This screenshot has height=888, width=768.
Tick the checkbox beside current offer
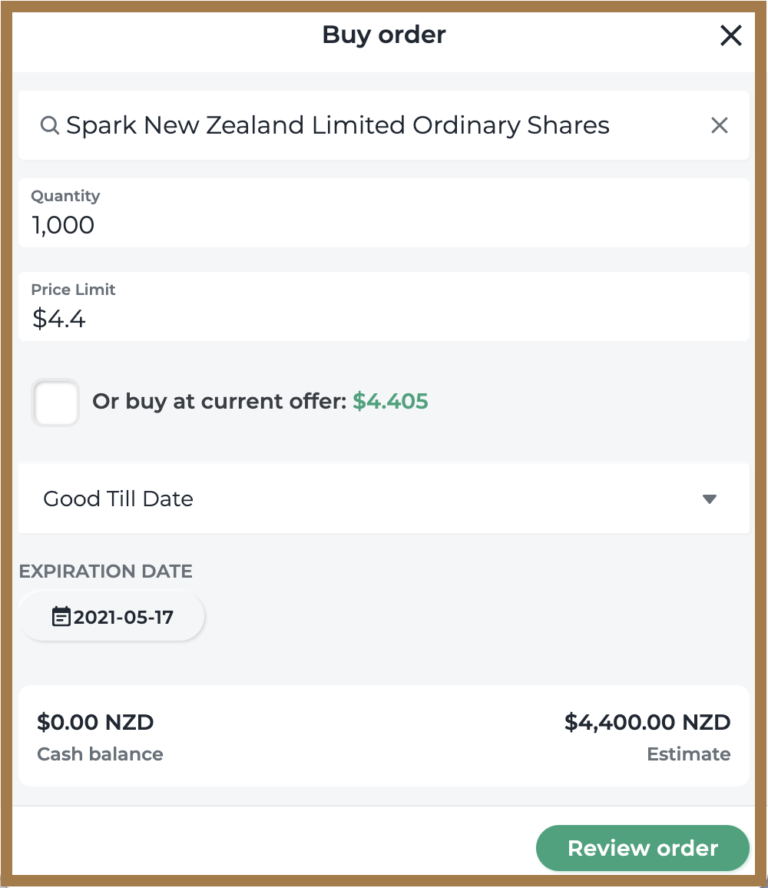point(56,402)
